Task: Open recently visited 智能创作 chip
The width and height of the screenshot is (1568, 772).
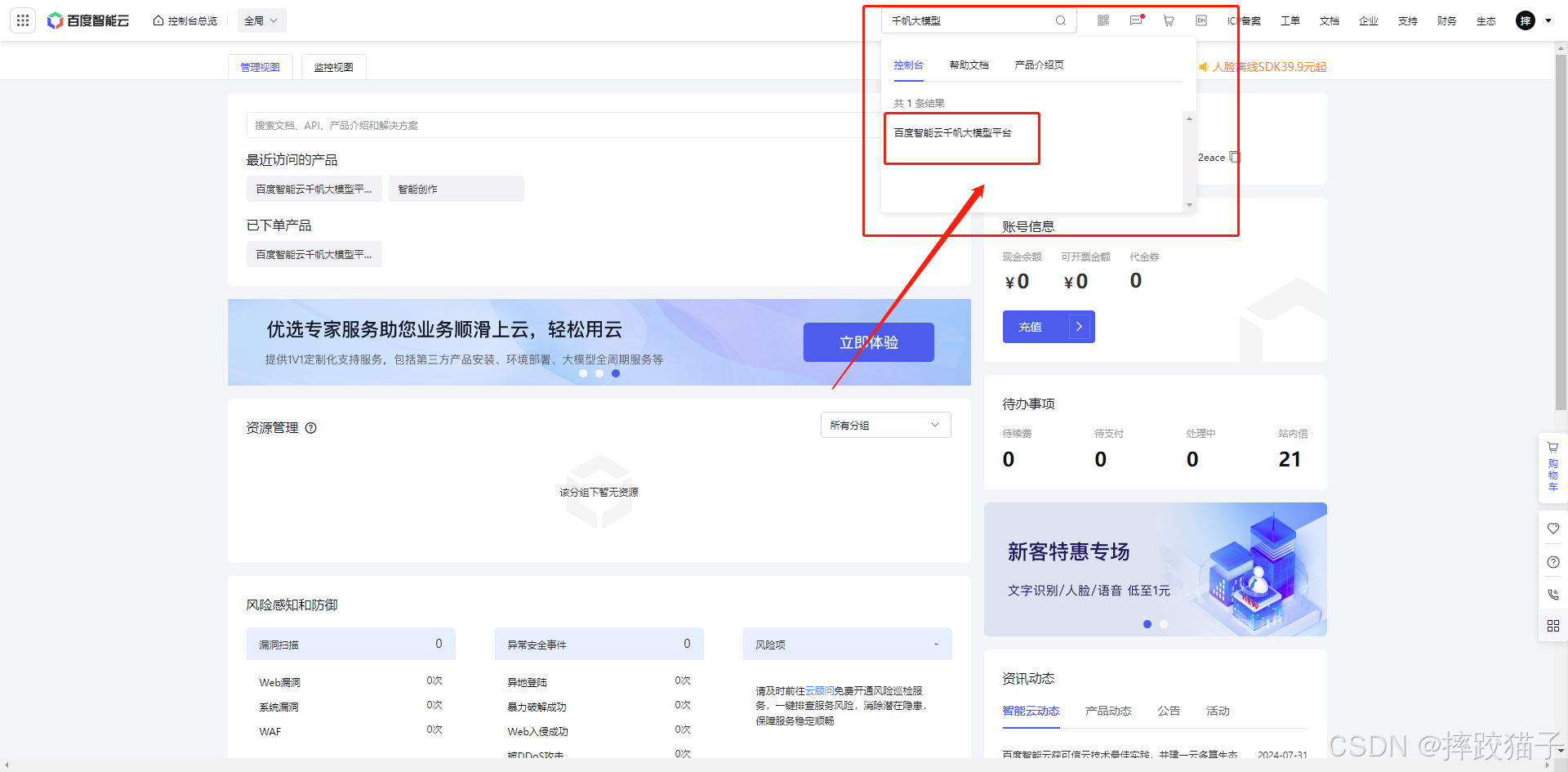Action: (x=457, y=189)
